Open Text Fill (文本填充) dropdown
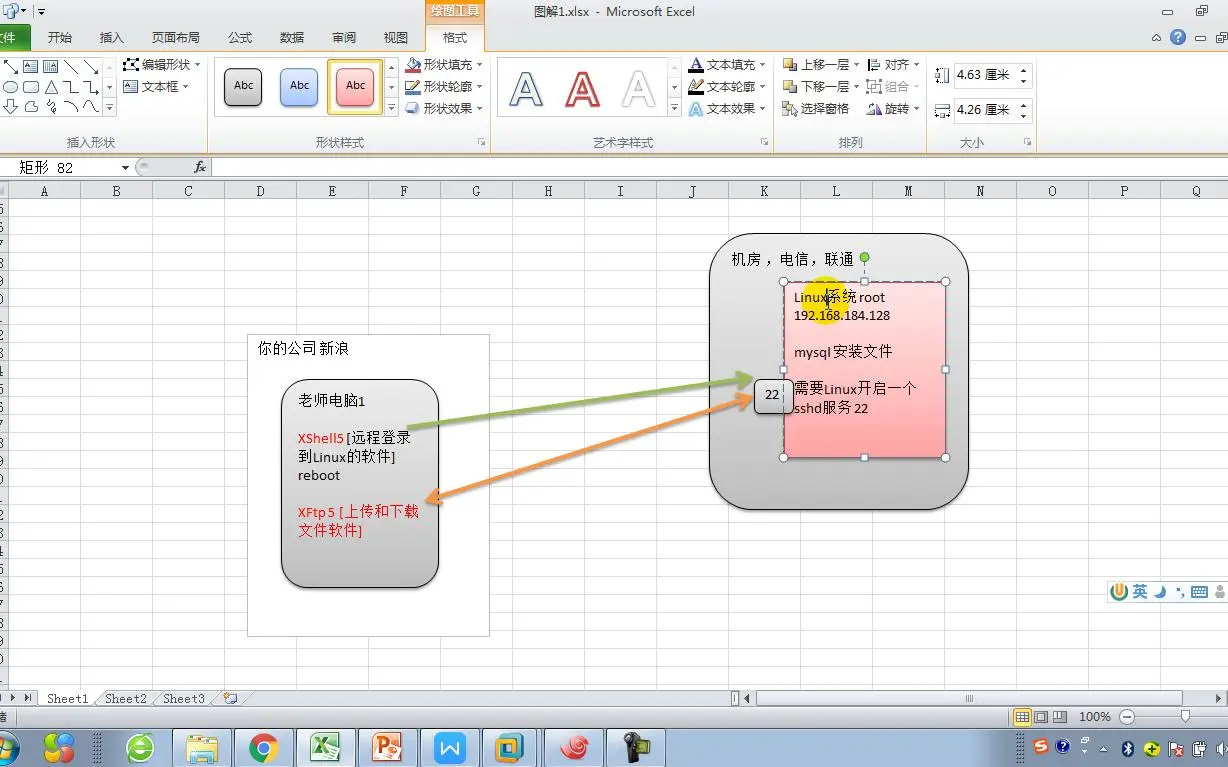Screen dimensions: 1228x767 pyautogui.click(x=728, y=64)
